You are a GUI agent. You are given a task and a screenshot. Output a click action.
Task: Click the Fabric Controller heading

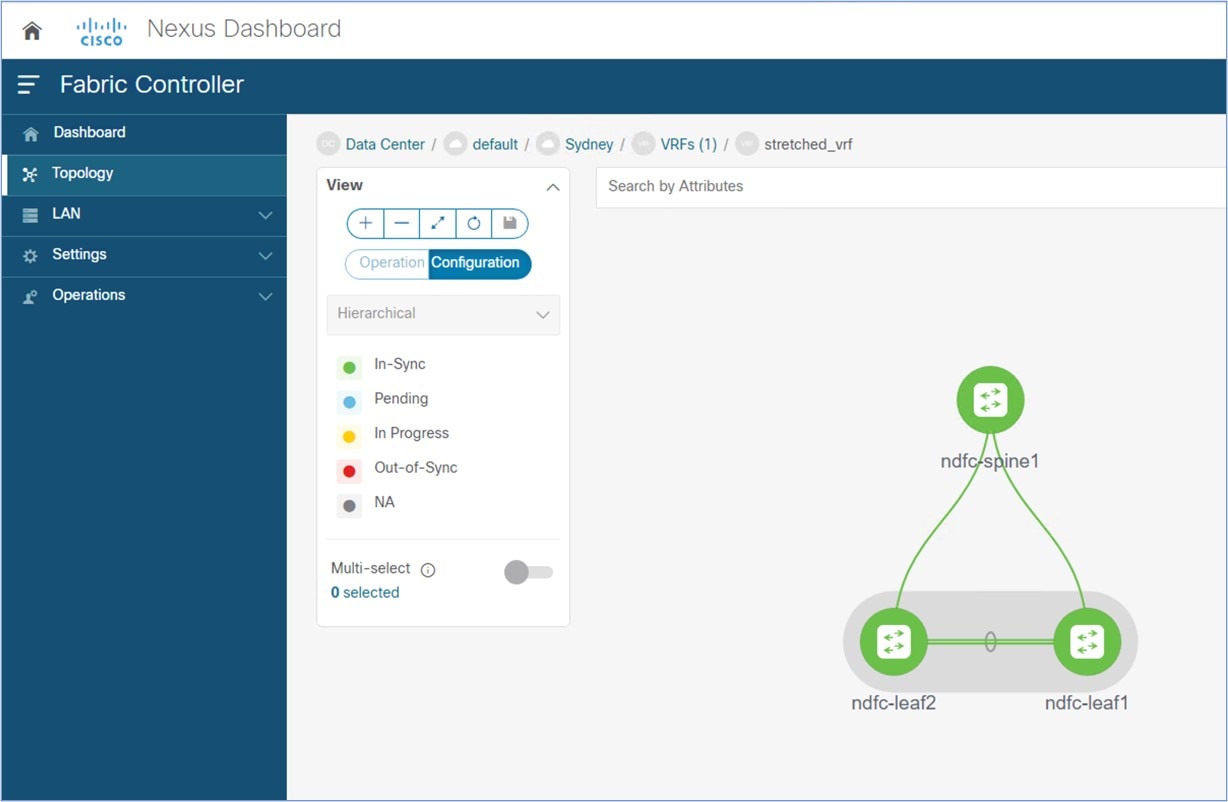(152, 85)
